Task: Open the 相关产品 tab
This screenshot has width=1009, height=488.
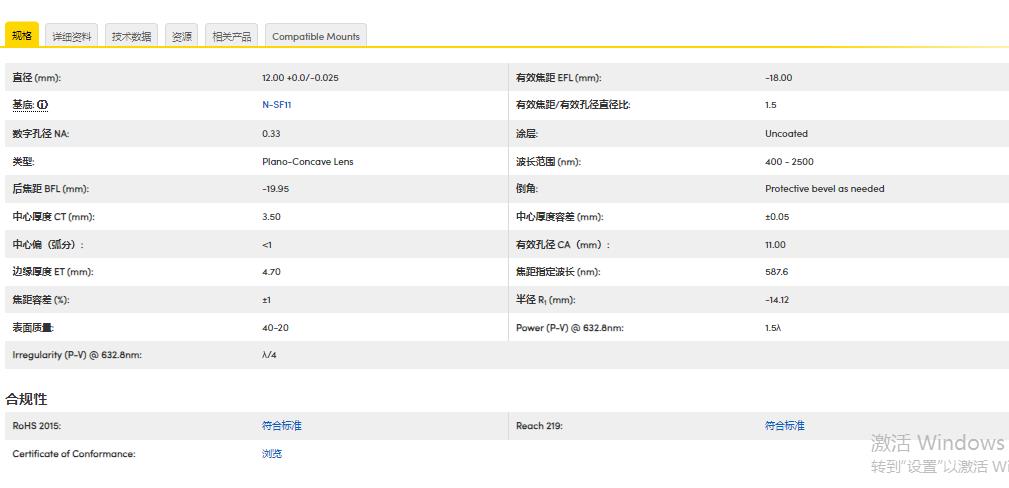Action: point(231,36)
